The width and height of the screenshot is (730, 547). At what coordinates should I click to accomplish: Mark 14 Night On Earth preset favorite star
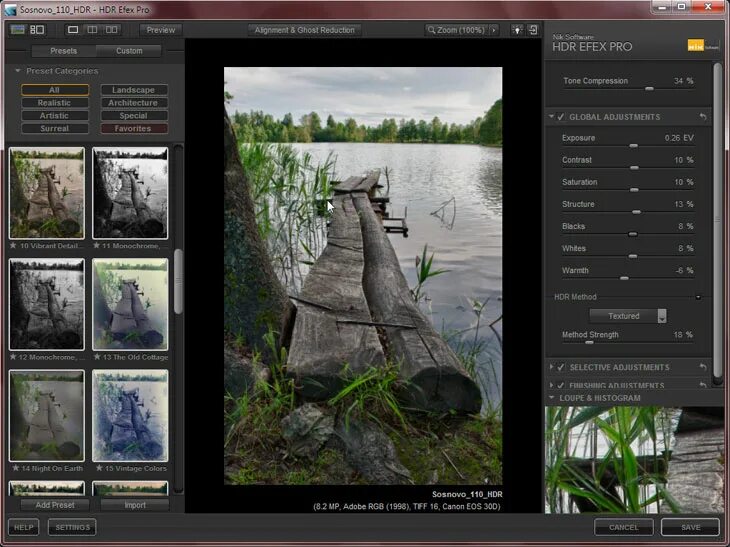coord(16,468)
